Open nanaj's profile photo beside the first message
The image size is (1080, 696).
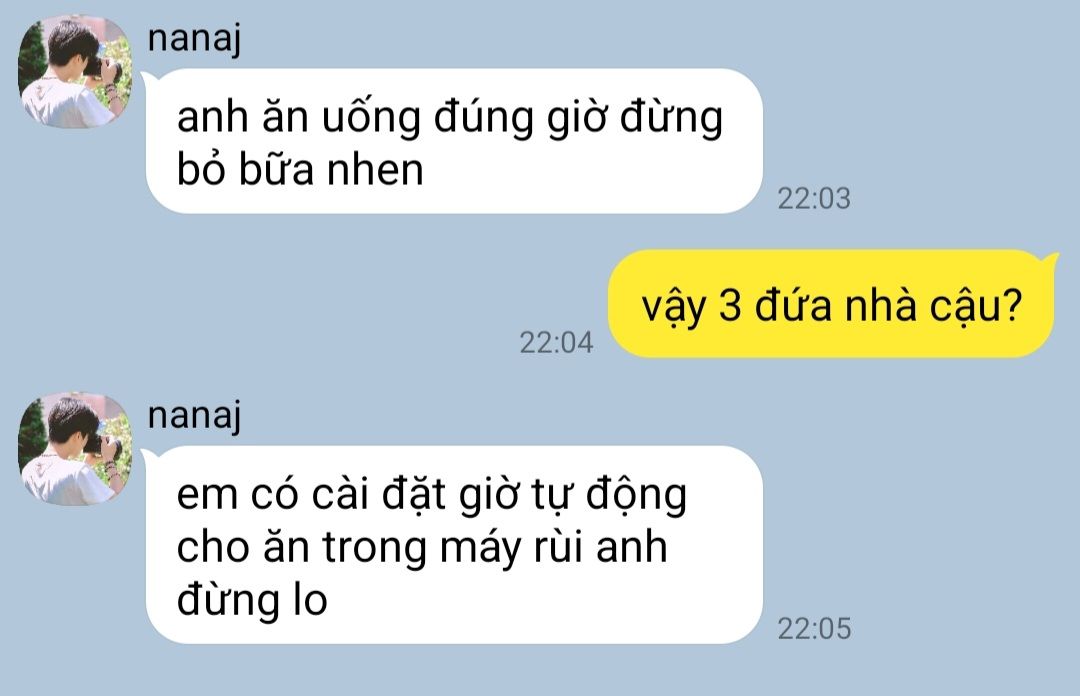75,72
